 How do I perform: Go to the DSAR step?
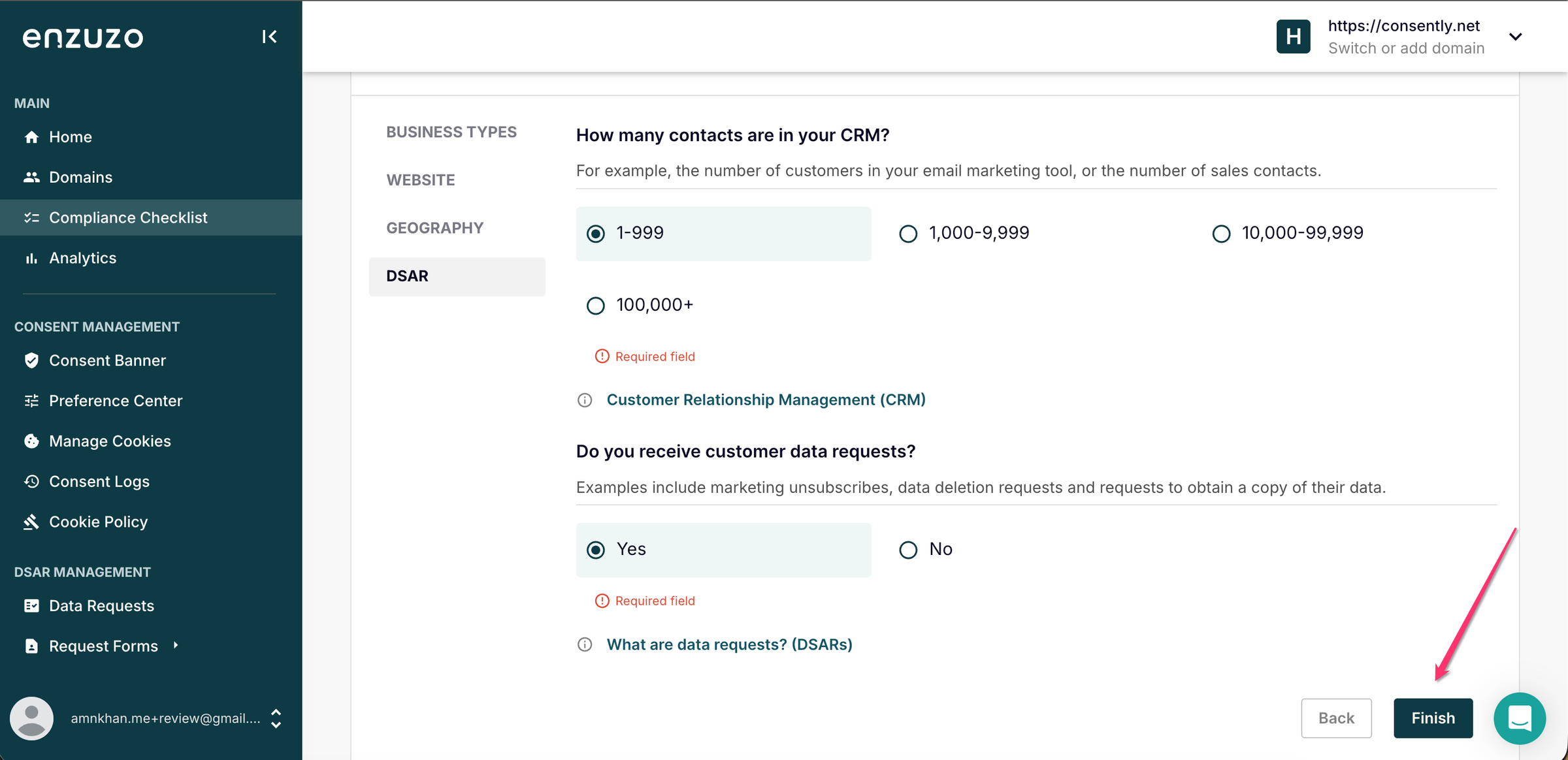pos(457,276)
